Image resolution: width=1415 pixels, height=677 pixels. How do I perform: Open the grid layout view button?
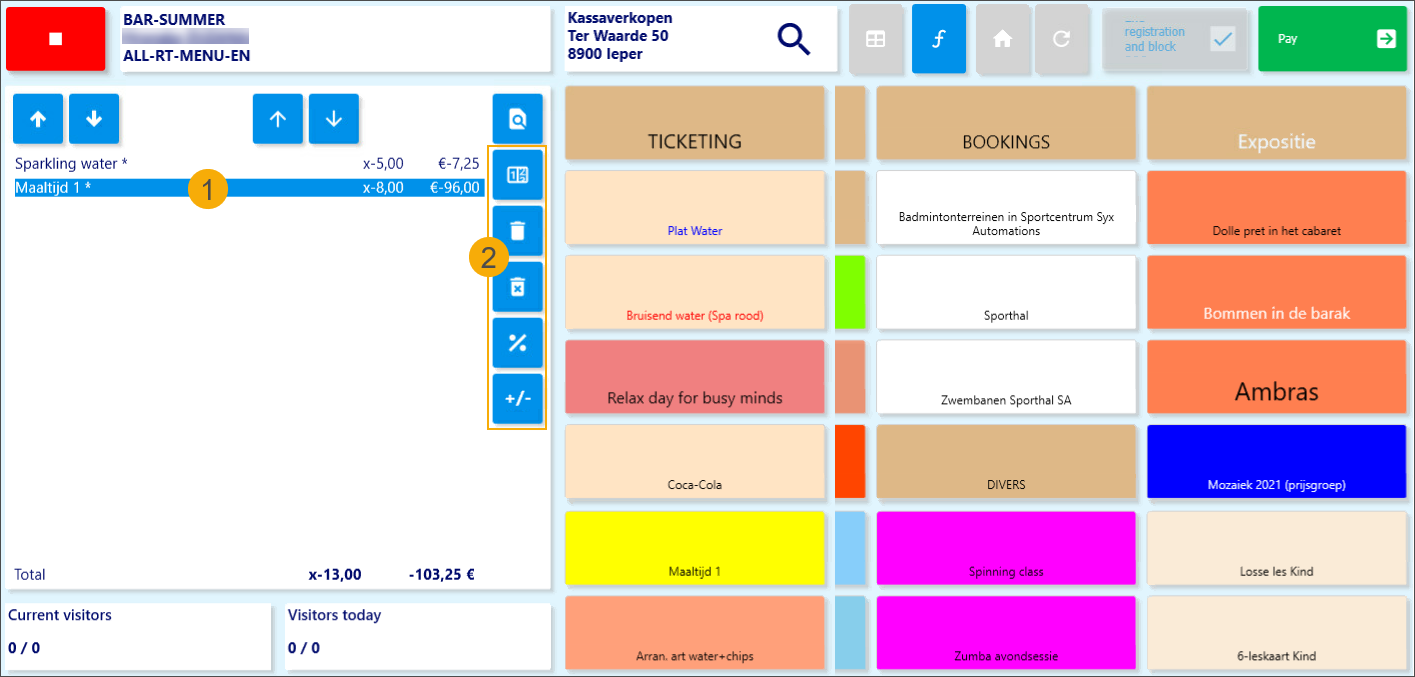click(875, 39)
